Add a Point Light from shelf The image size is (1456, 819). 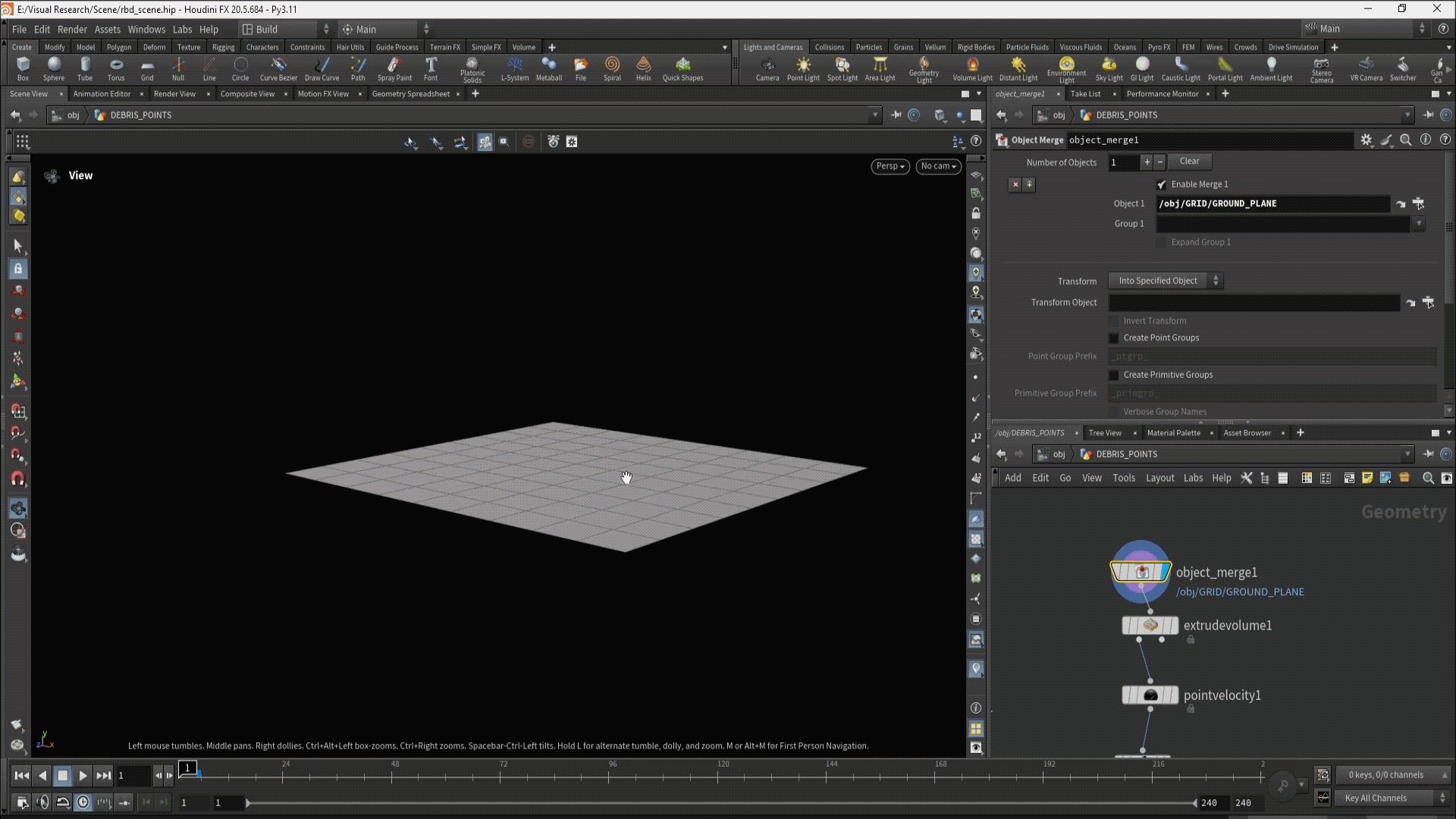click(x=803, y=68)
